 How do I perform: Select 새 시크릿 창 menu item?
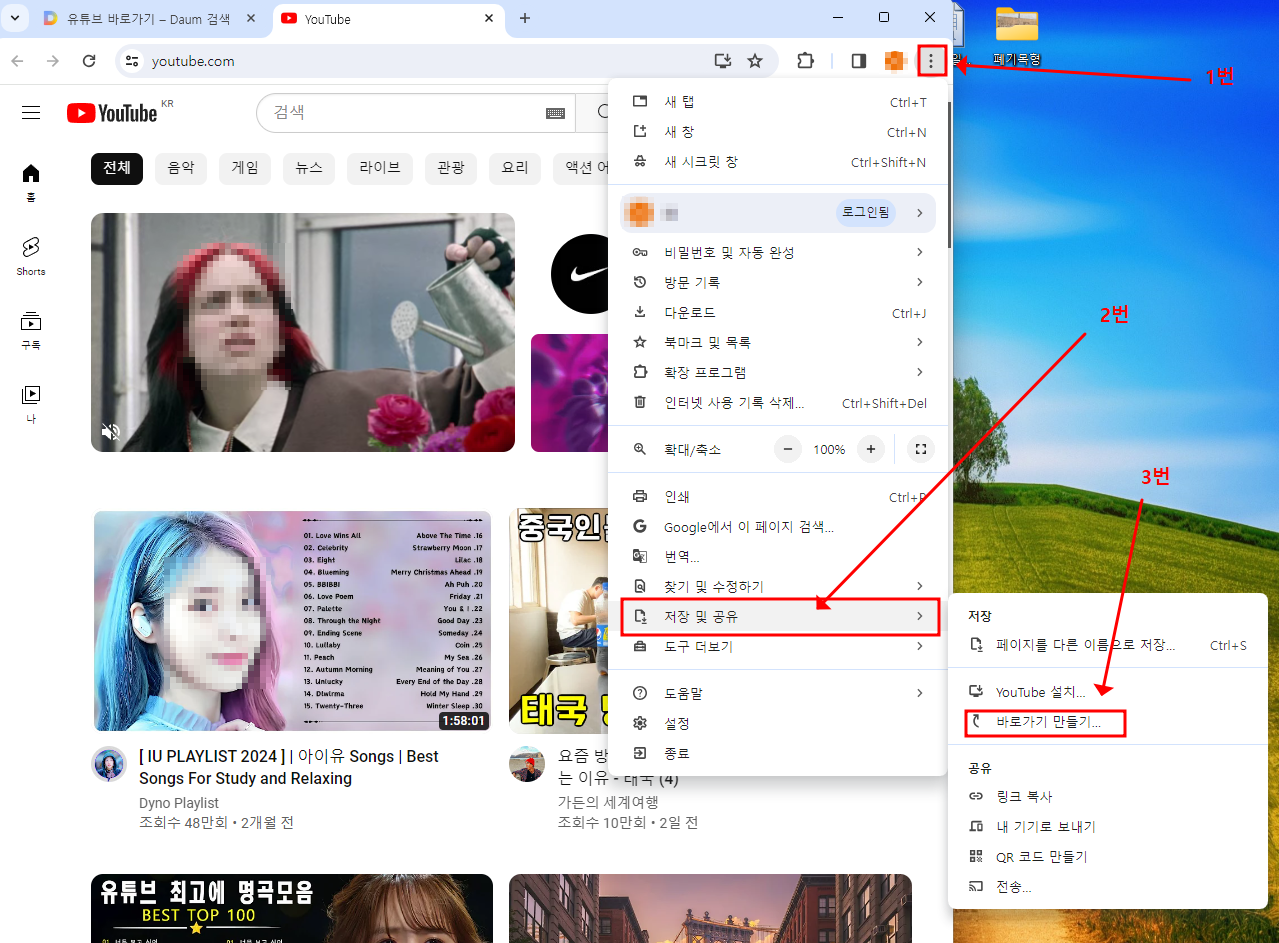tap(778, 162)
